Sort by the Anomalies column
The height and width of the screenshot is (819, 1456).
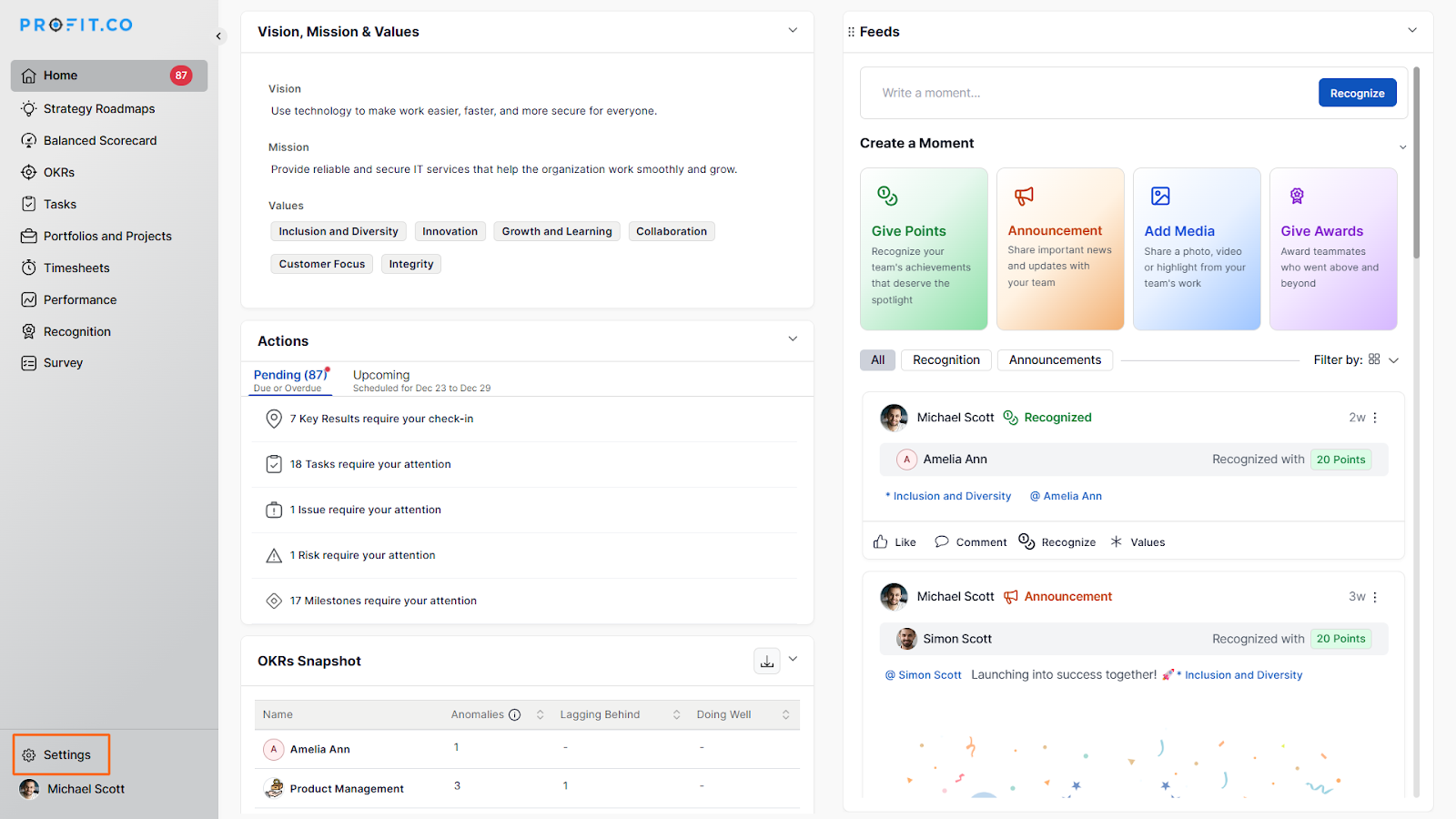[x=541, y=715]
